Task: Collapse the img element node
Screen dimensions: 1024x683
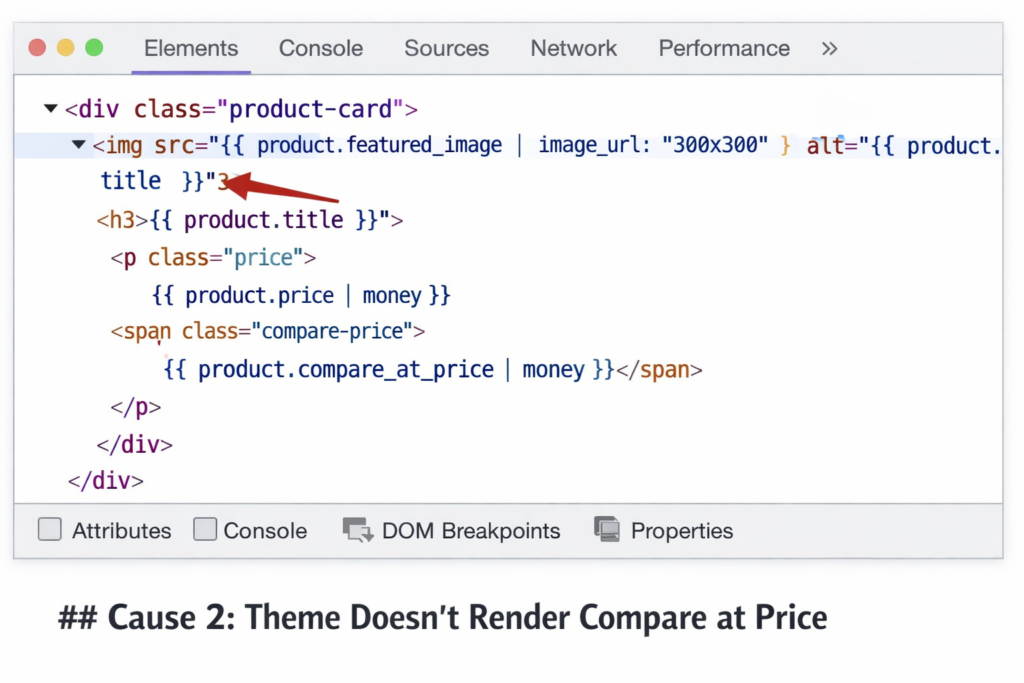Action: point(79,145)
